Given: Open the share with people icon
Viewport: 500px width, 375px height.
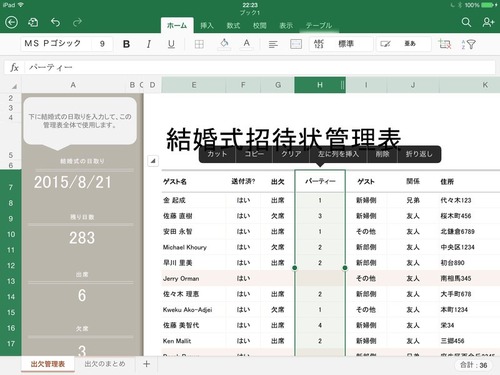Looking at the screenshot, I should (488, 22).
